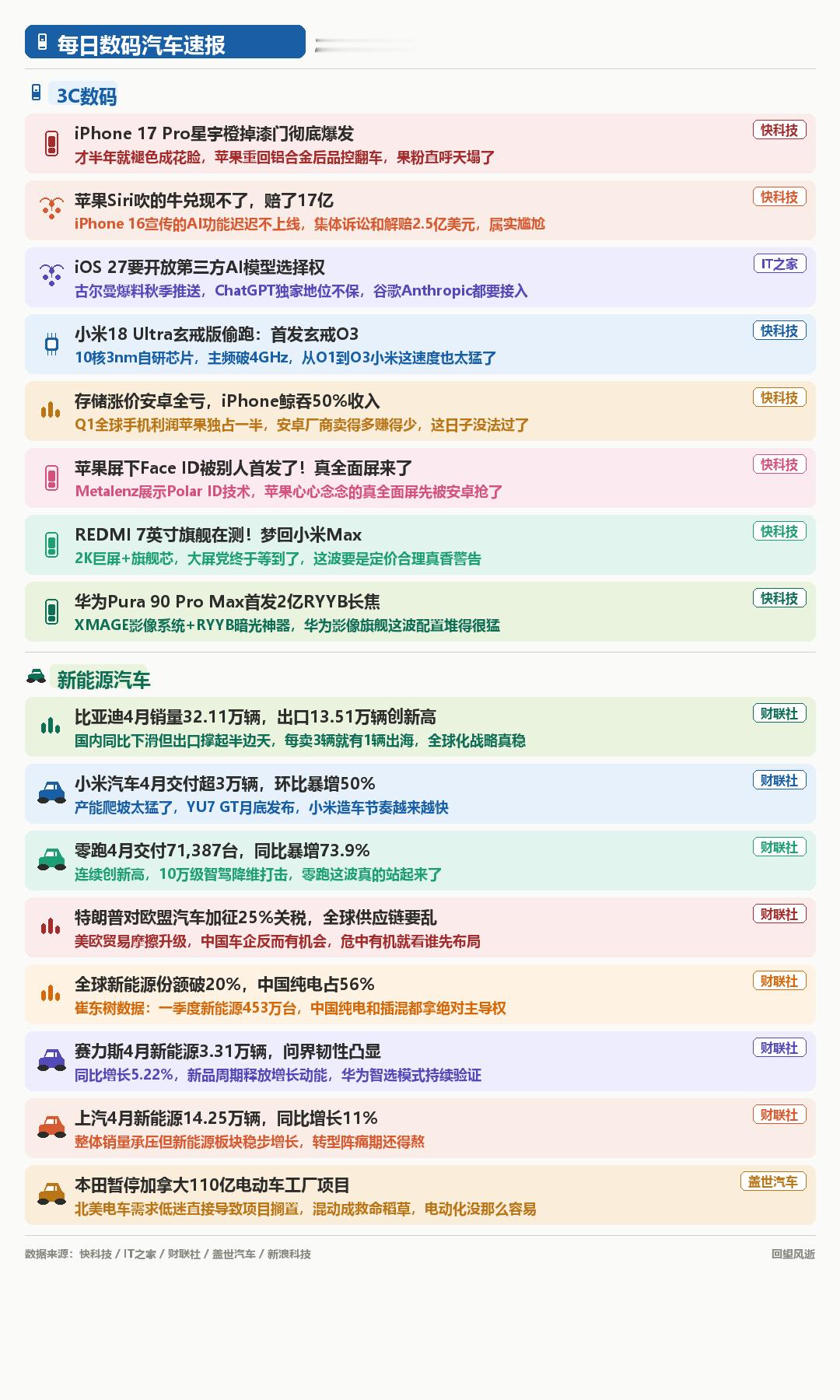The height and width of the screenshot is (1400, 840).
Task: Open headline 苹果屏下Face ID被别人首发了
Action: pyautogui.click(x=243, y=467)
